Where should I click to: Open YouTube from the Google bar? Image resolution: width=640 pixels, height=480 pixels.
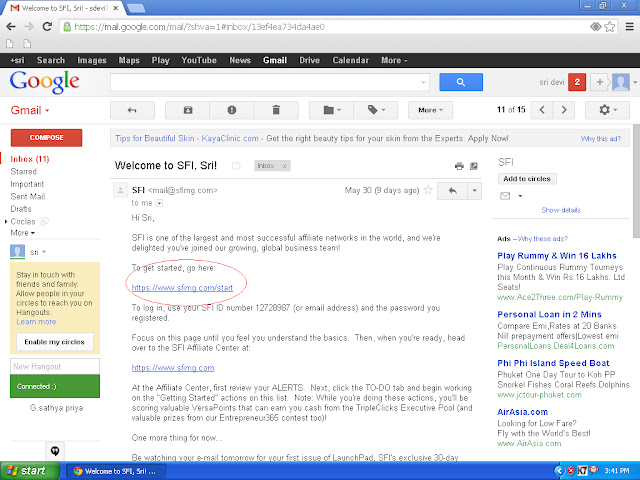pos(199,60)
